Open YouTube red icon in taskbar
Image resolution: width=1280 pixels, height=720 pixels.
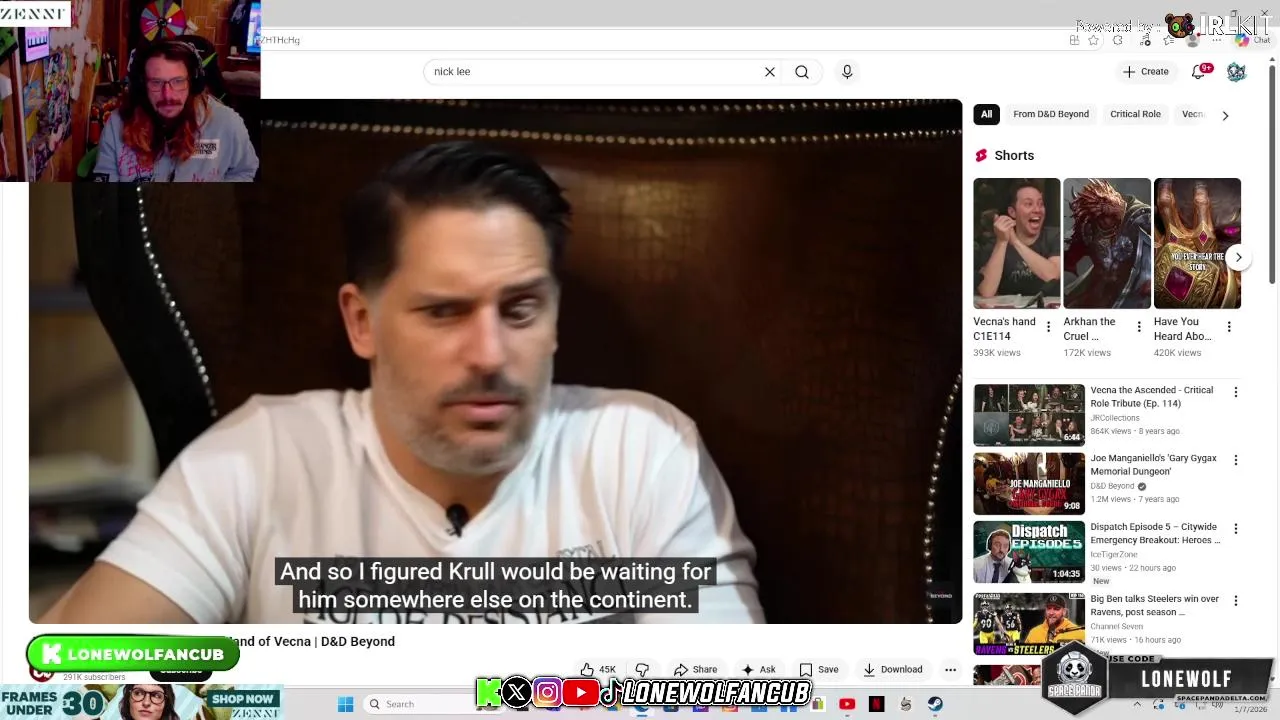847,704
